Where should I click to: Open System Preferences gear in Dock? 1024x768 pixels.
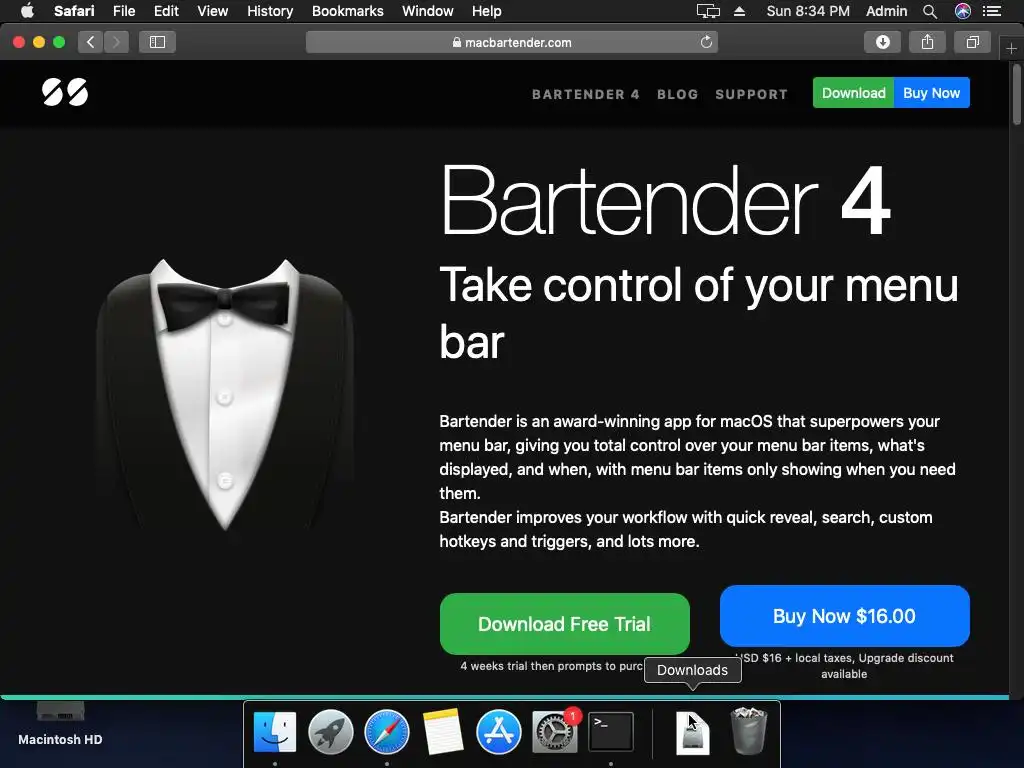pyautogui.click(x=555, y=732)
